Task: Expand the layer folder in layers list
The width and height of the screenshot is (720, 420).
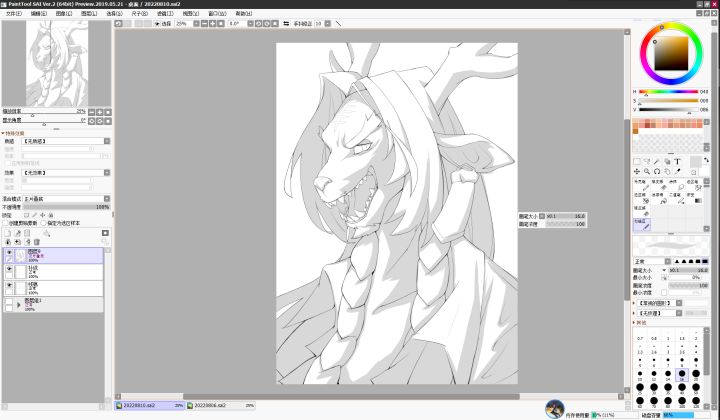Action: point(19,304)
